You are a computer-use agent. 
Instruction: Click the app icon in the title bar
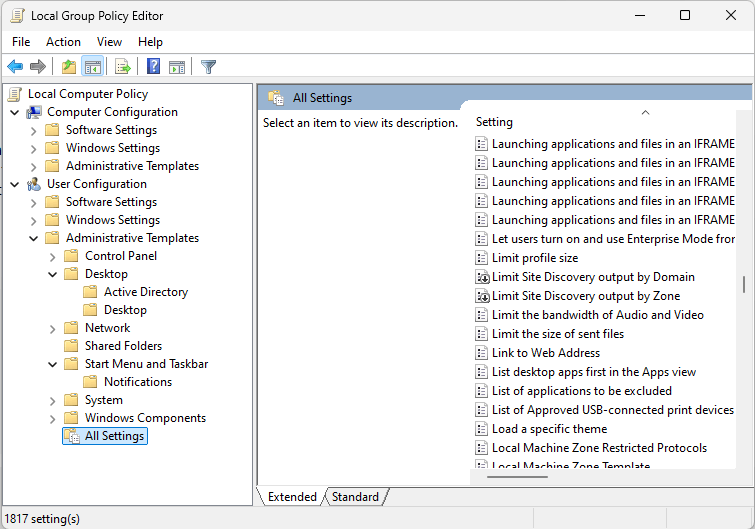pos(17,16)
